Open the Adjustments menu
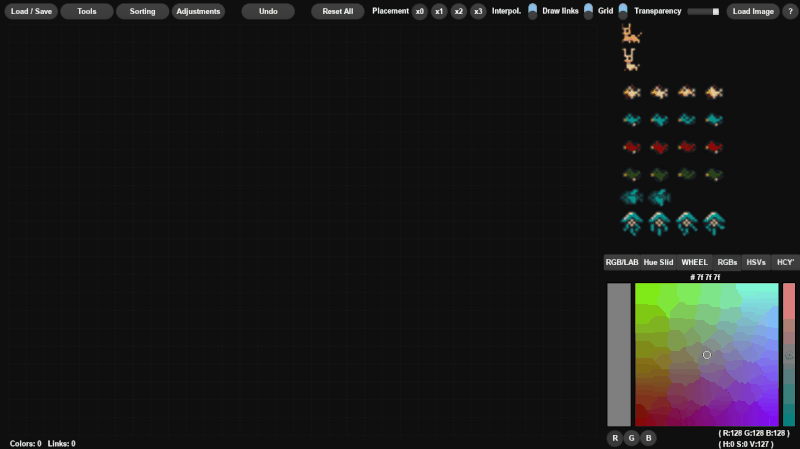Viewport: 800px width, 449px height. [x=198, y=11]
